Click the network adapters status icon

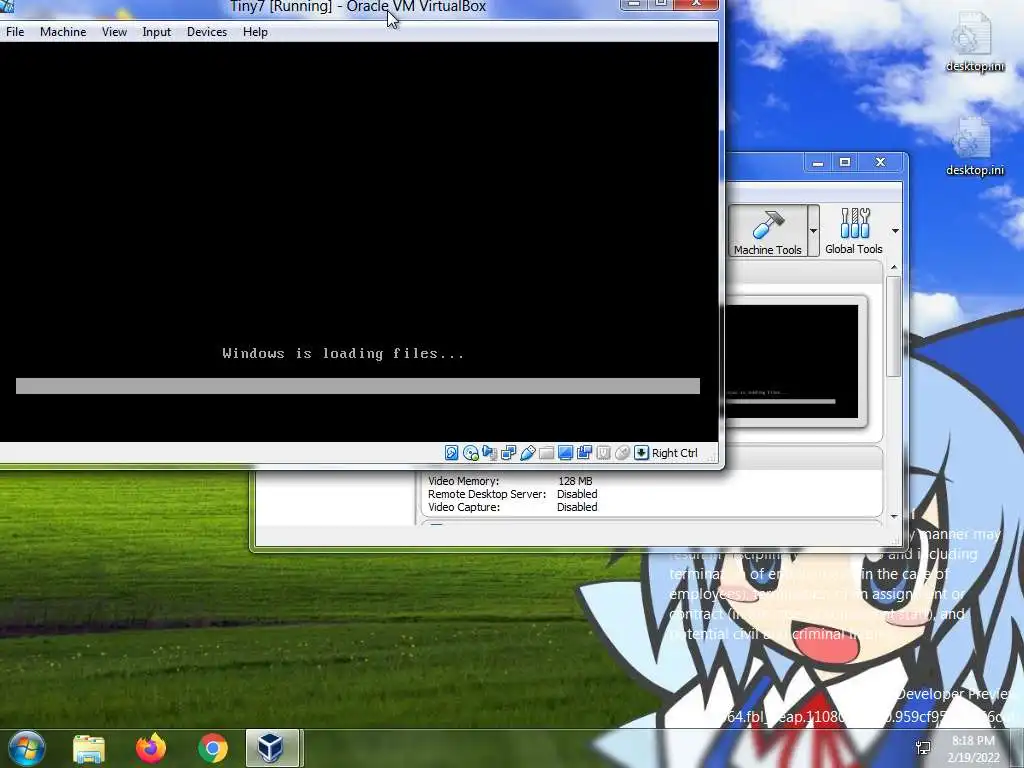508,453
